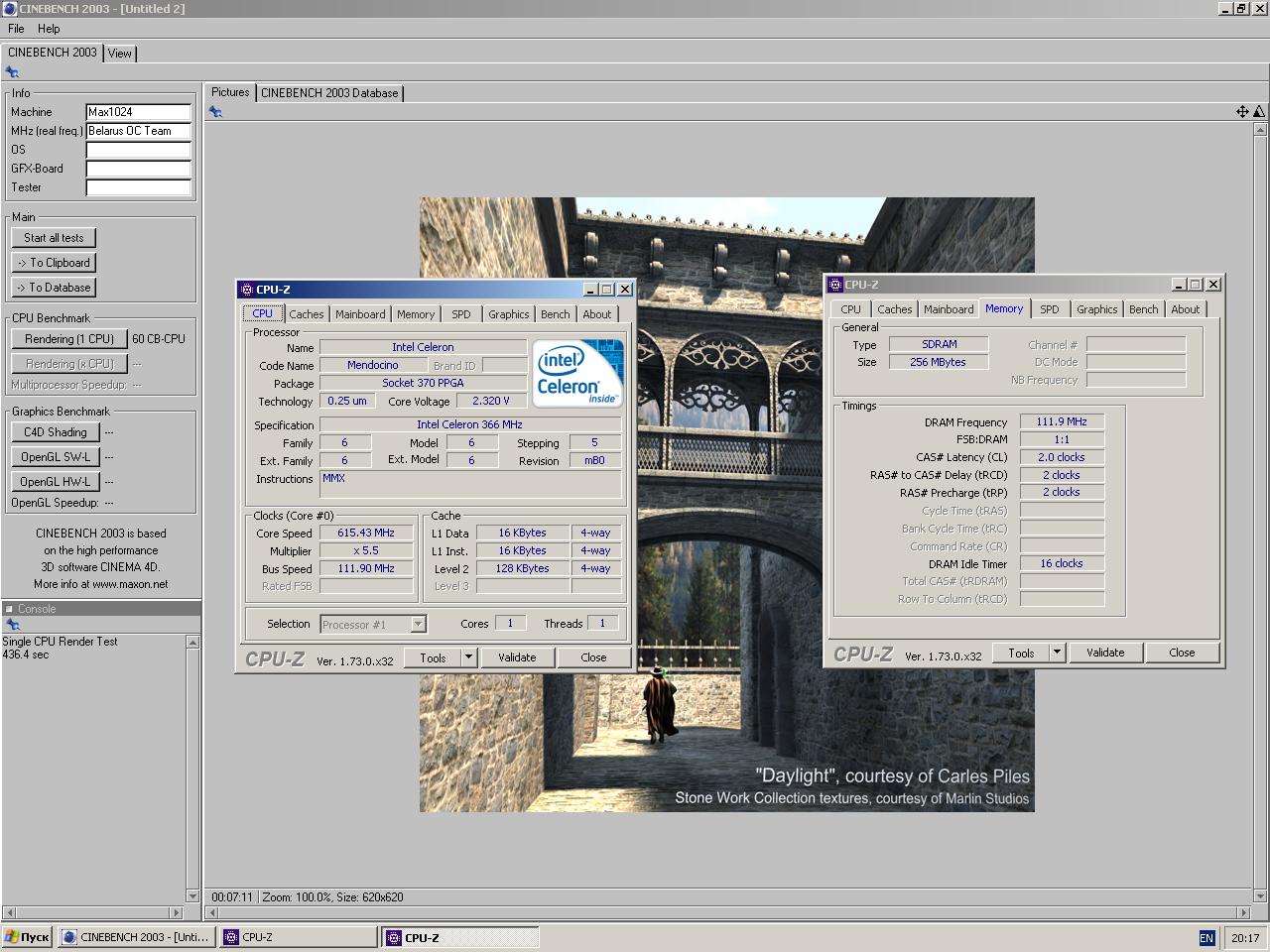Open Memory tab in left CPU-Z window
Image resolution: width=1270 pixels, height=952 pixels.
416,314
